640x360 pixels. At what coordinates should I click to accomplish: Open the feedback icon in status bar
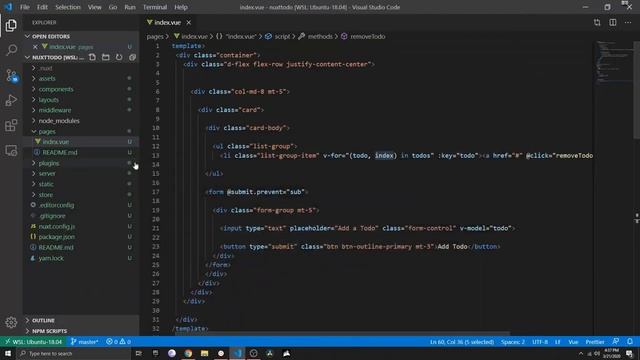pyautogui.click(x=616, y=342)
